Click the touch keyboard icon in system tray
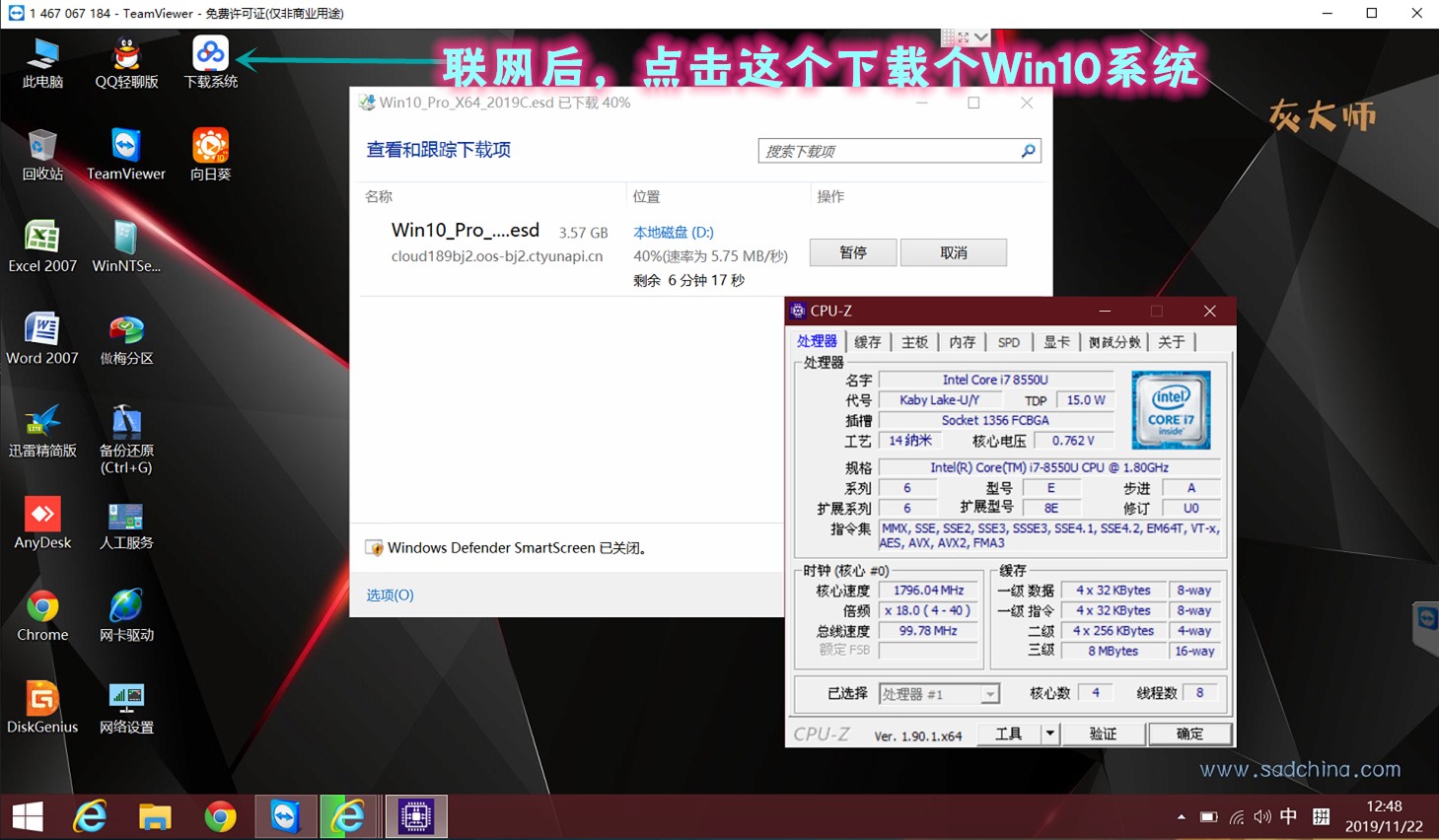Viewport: 1439px width, 840px height. point(1321,816)
